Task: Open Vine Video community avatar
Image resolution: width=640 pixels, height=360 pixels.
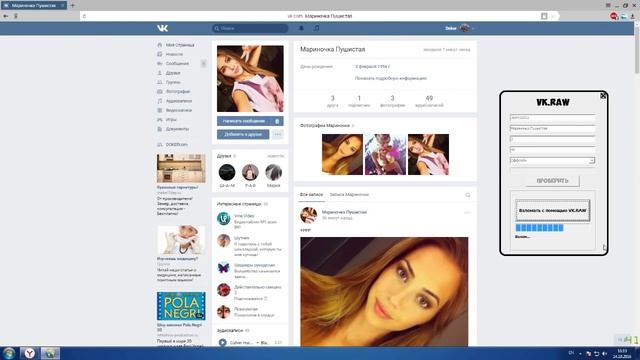Action: click(224, 219)
